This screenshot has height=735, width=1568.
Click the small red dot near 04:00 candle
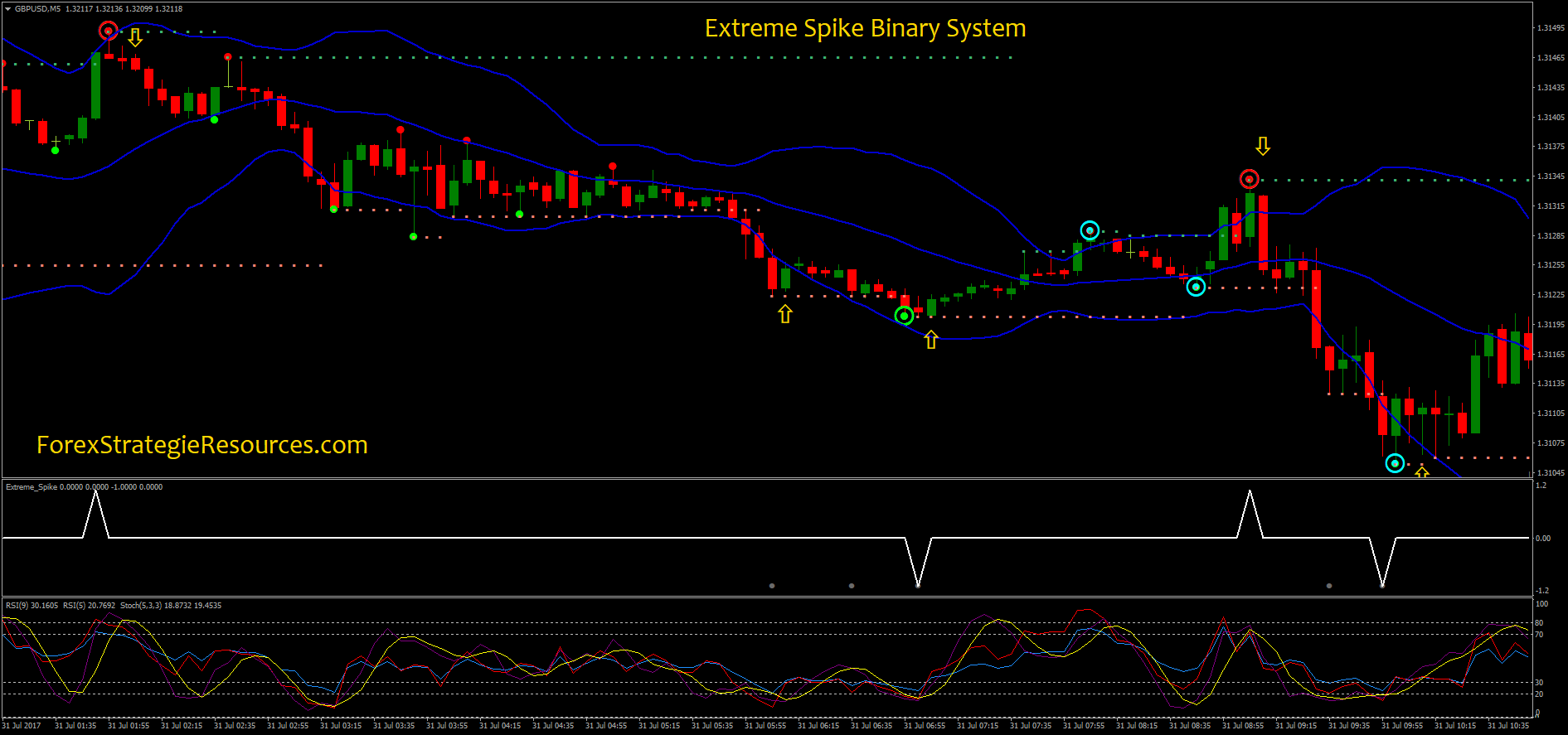point(467,140)
